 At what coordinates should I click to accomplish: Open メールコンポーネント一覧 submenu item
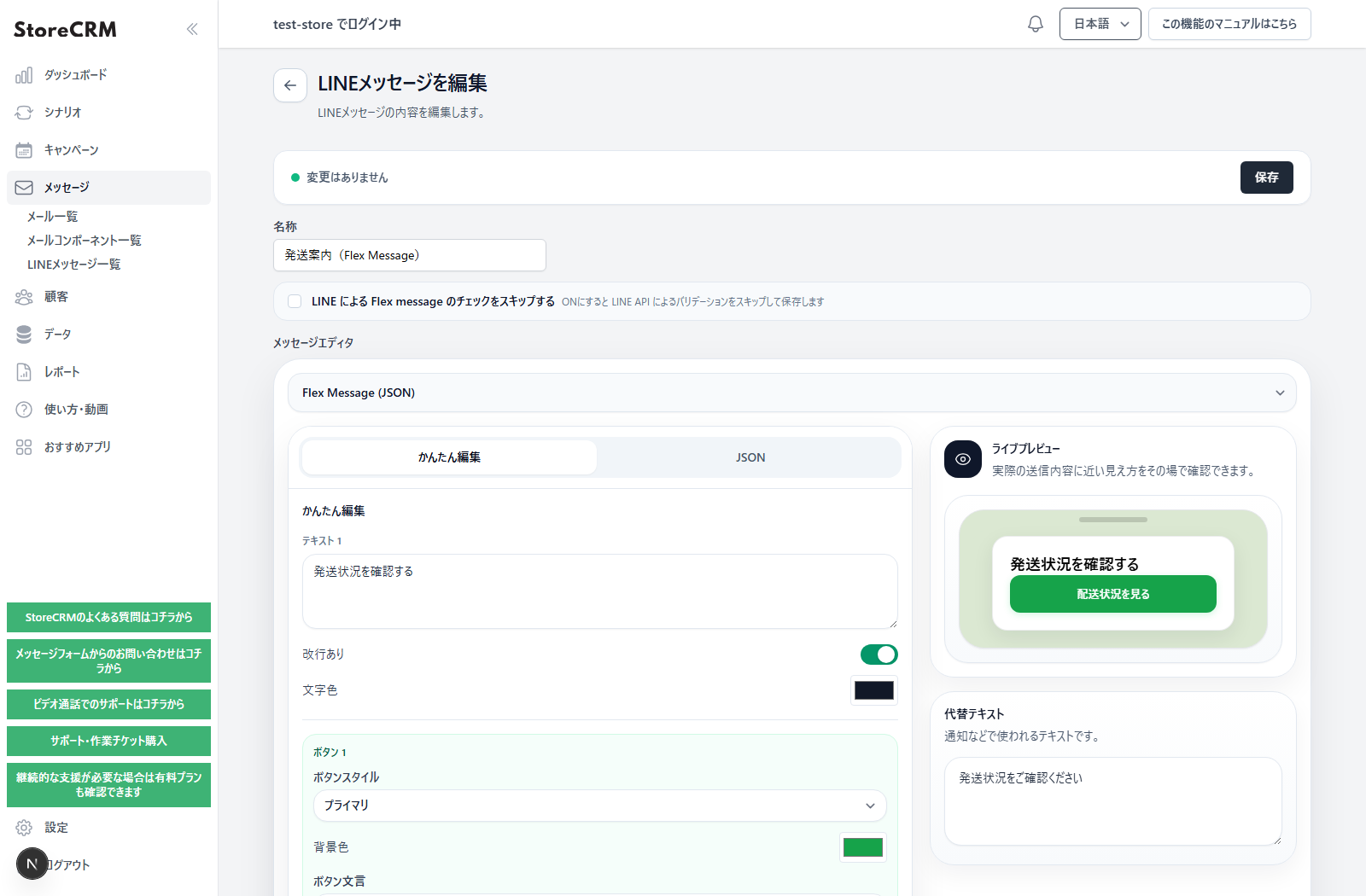point(85,241)
